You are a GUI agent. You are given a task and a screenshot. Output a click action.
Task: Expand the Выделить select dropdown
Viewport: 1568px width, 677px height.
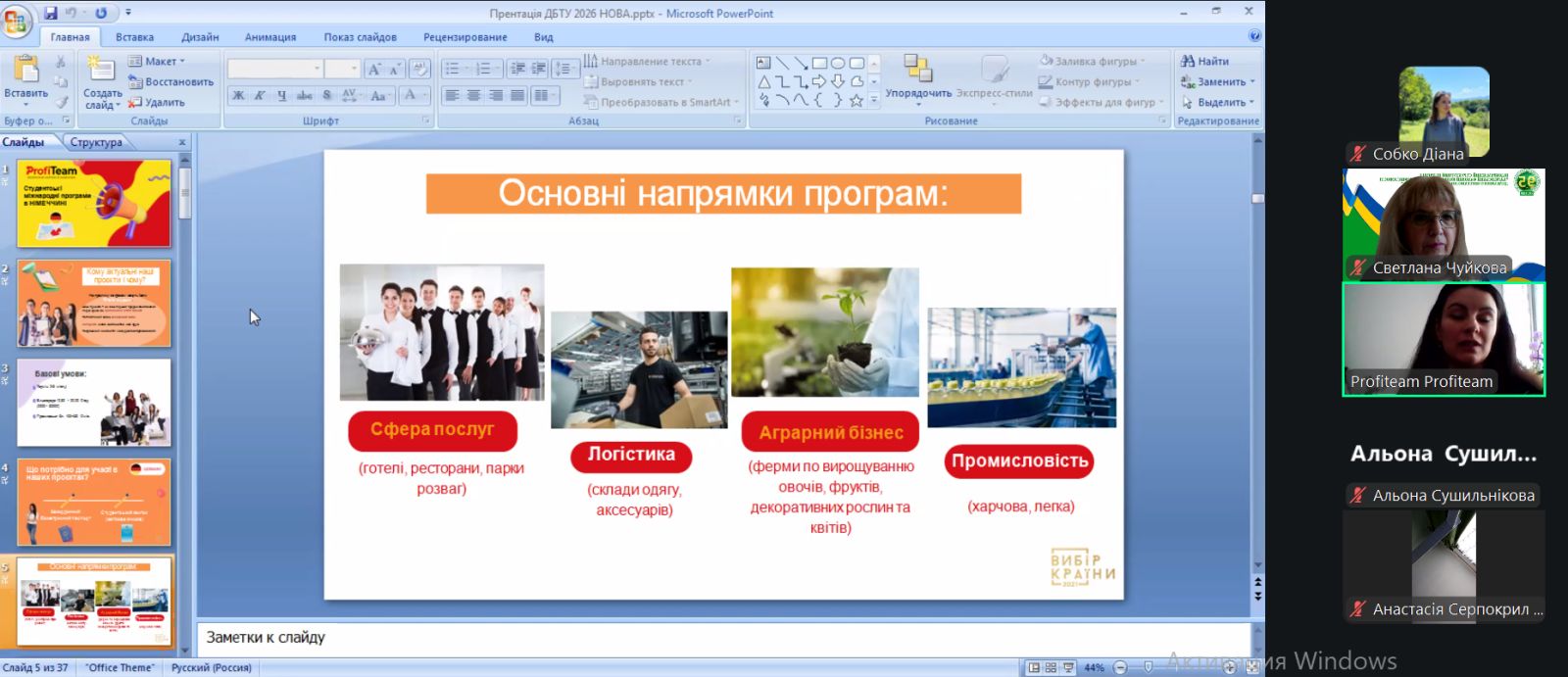pyautogui.click(x=1220, y=102)
